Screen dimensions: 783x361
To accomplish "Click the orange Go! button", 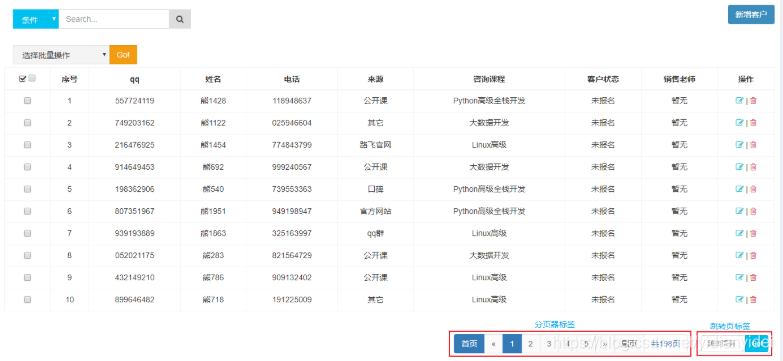I will coord(123,55).
